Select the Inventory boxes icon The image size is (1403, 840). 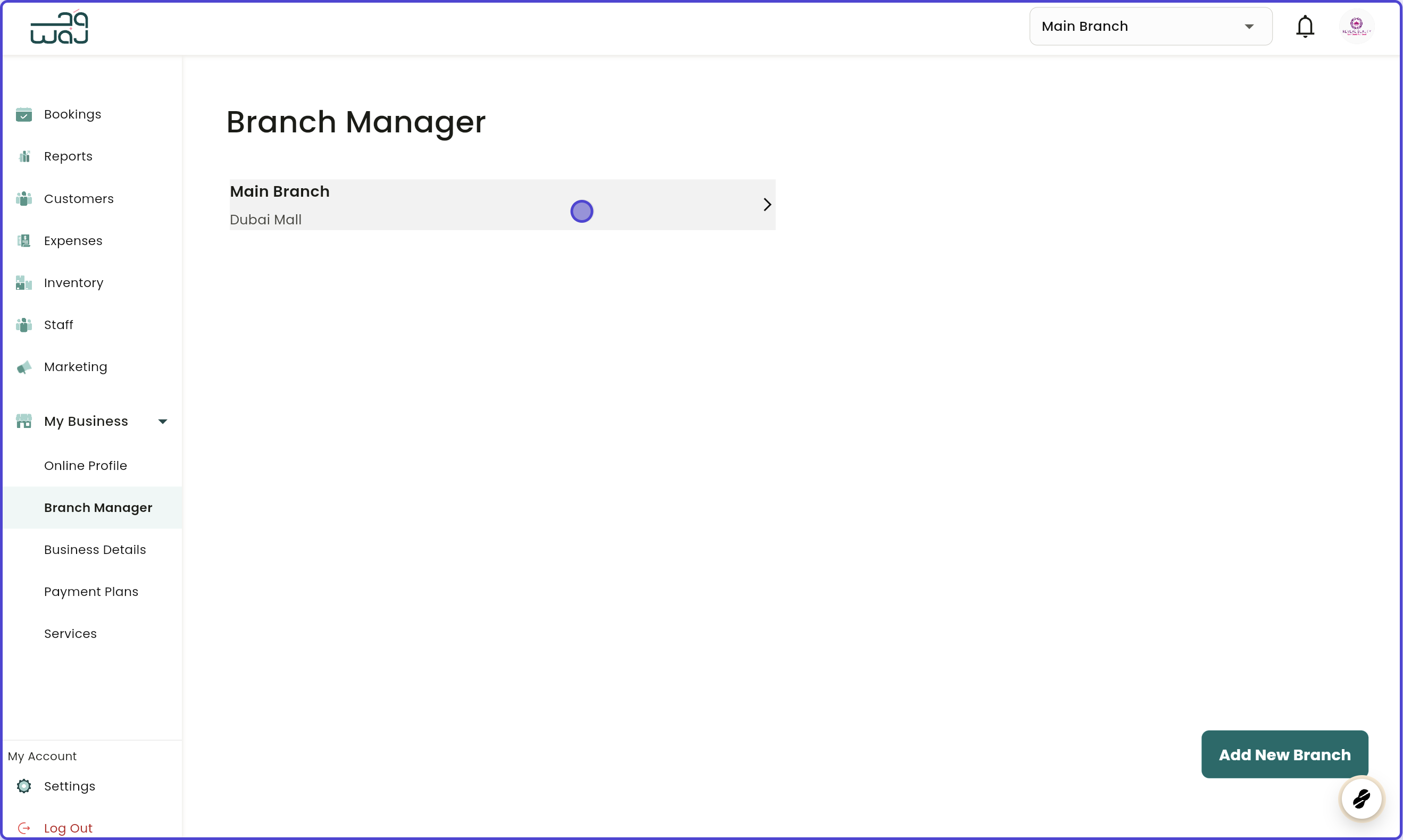(24, 282)
